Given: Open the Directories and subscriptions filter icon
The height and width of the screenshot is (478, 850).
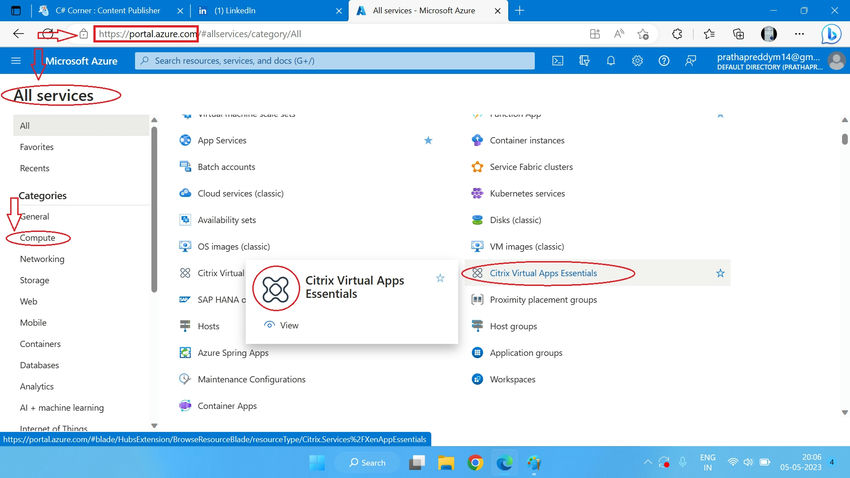Looking at the screenshot, I should 584,61.
